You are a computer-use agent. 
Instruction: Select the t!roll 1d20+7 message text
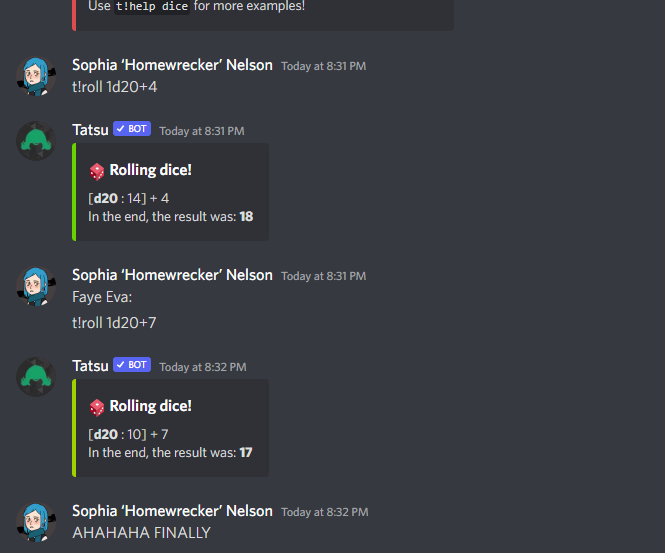(x=114, y=323)
